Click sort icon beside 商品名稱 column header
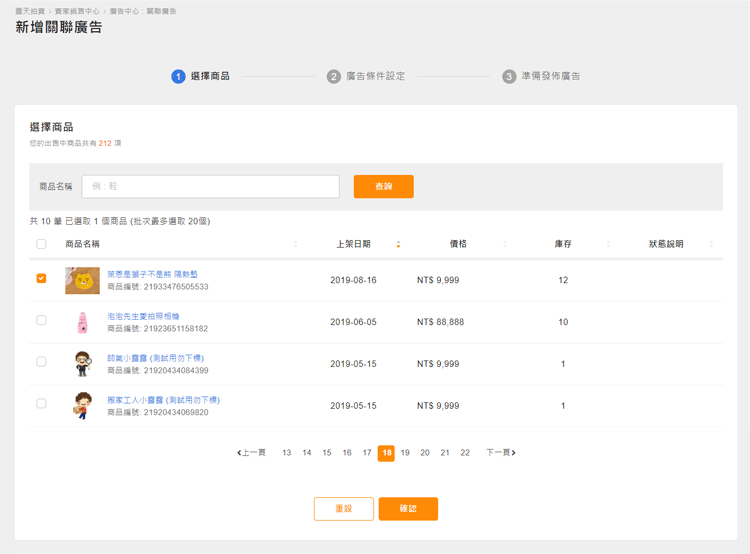This screenshot has height=554, width=750. tap(295, 244)
